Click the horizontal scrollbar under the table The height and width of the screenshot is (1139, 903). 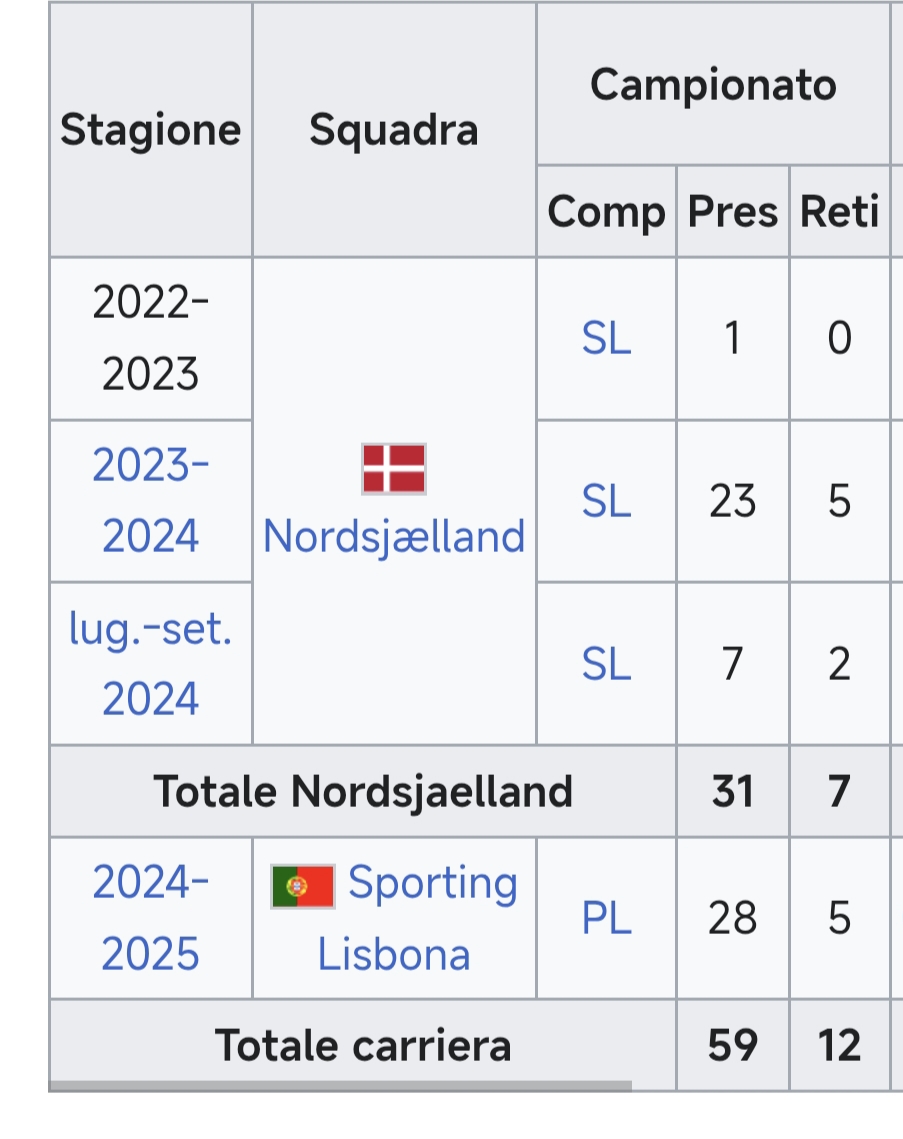point(340,1086)
